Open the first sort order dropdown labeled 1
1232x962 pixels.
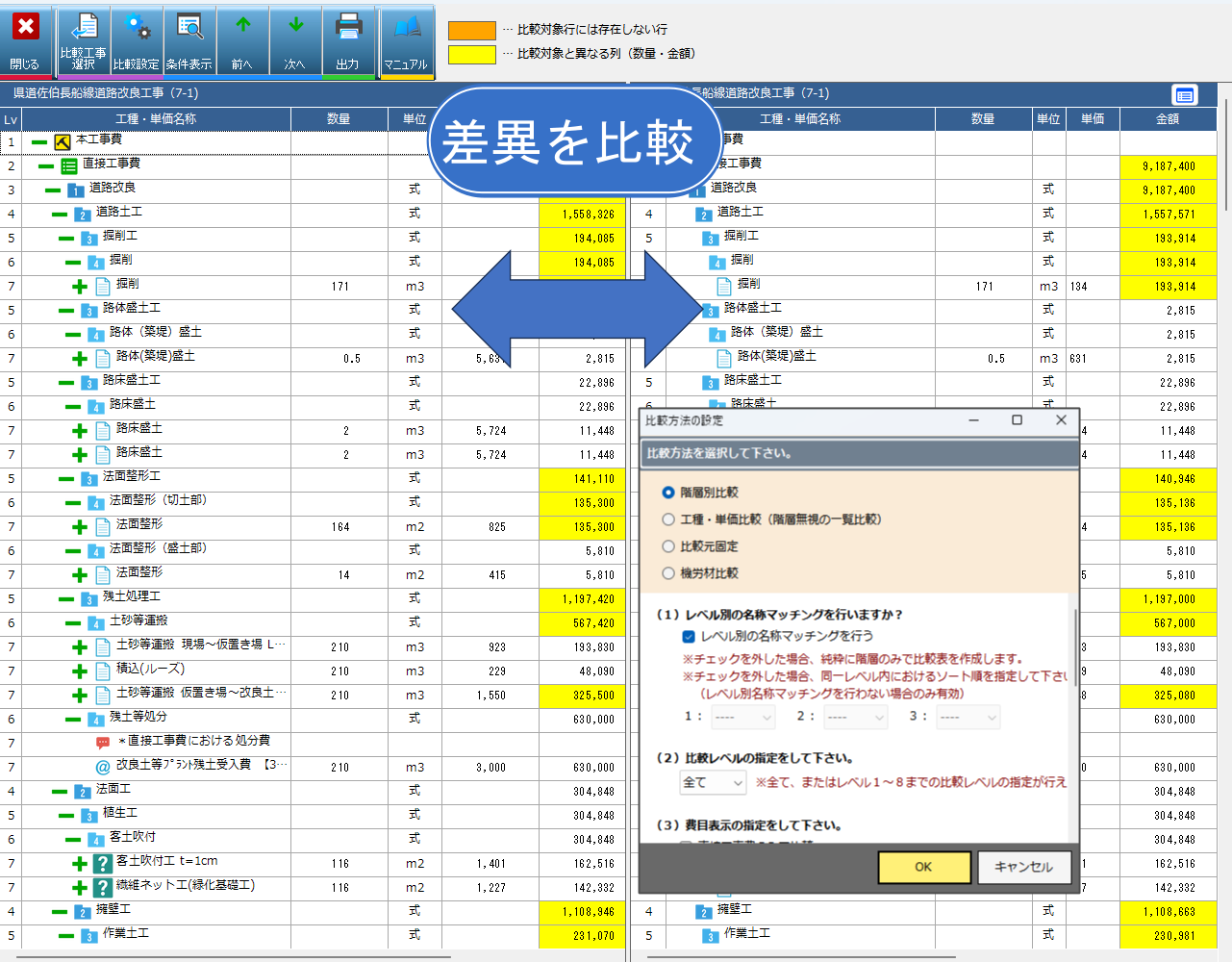pos(743,716)
